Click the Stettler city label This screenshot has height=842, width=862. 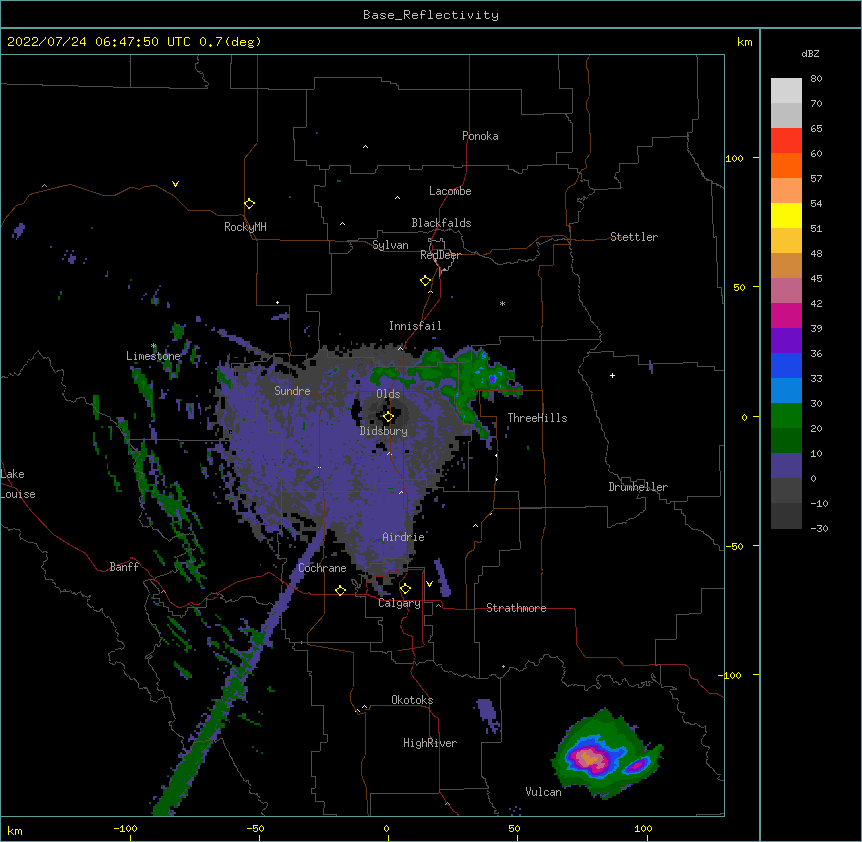634,237
